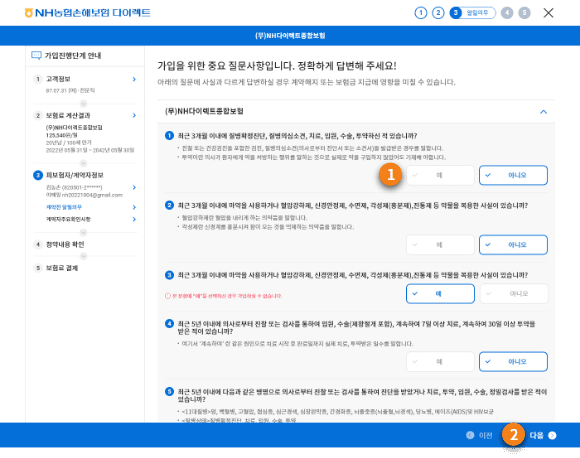Click the 가입을 위한 중요 질문사항입니다 heading

(x=277, y=66)
